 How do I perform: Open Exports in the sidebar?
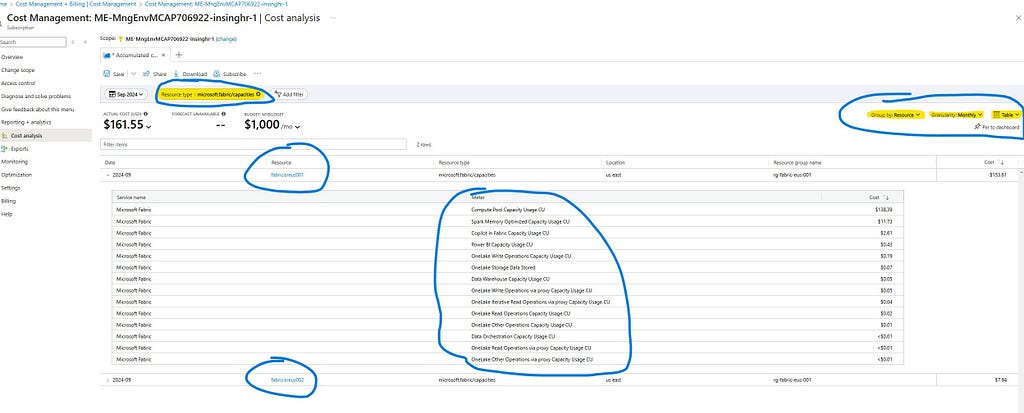pyautogui.click(x=19, y=148)
